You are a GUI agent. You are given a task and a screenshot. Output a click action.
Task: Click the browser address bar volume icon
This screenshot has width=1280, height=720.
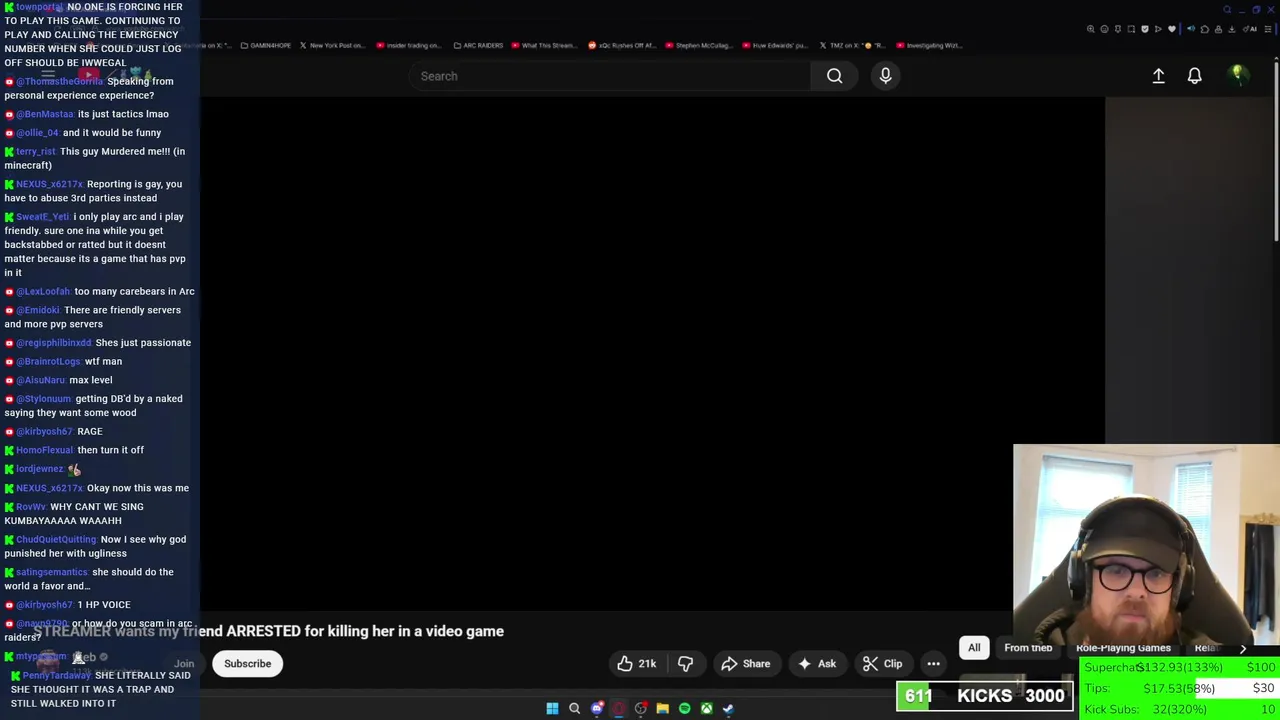[1191, 29]
